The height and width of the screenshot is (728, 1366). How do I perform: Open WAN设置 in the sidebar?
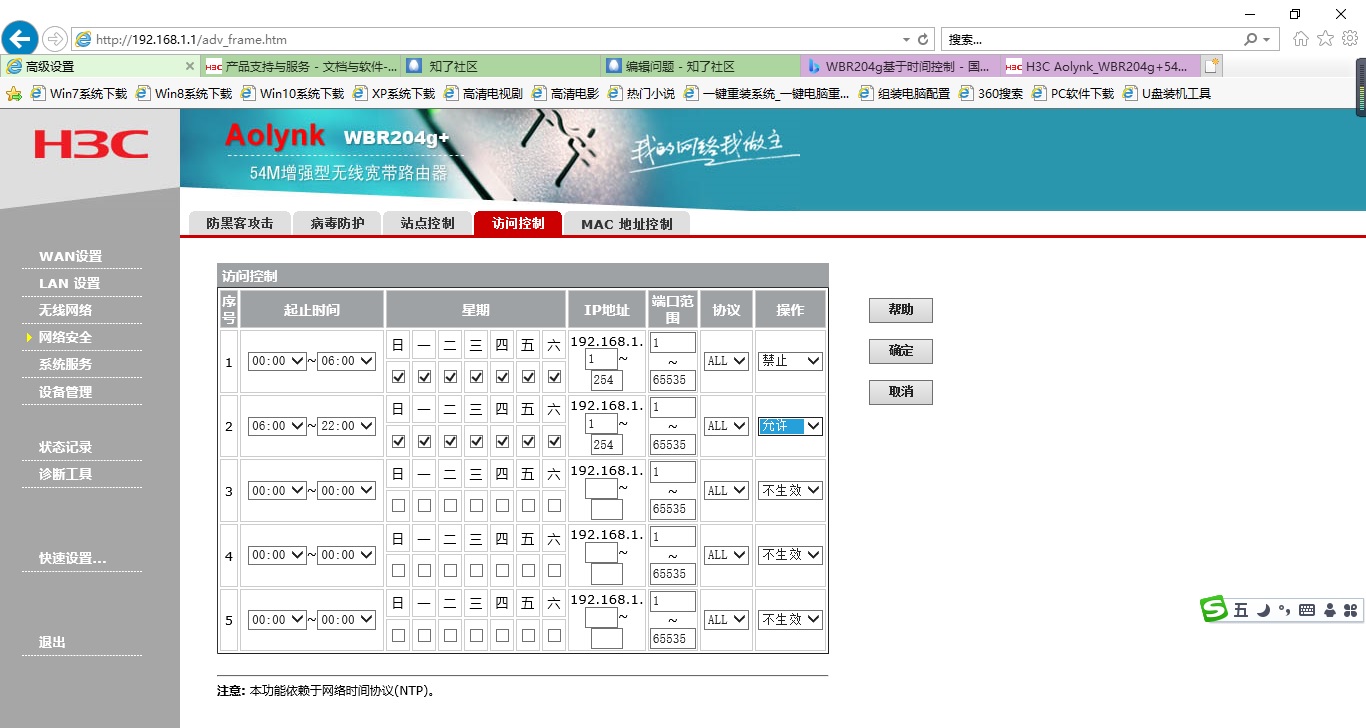pos(71,256)
